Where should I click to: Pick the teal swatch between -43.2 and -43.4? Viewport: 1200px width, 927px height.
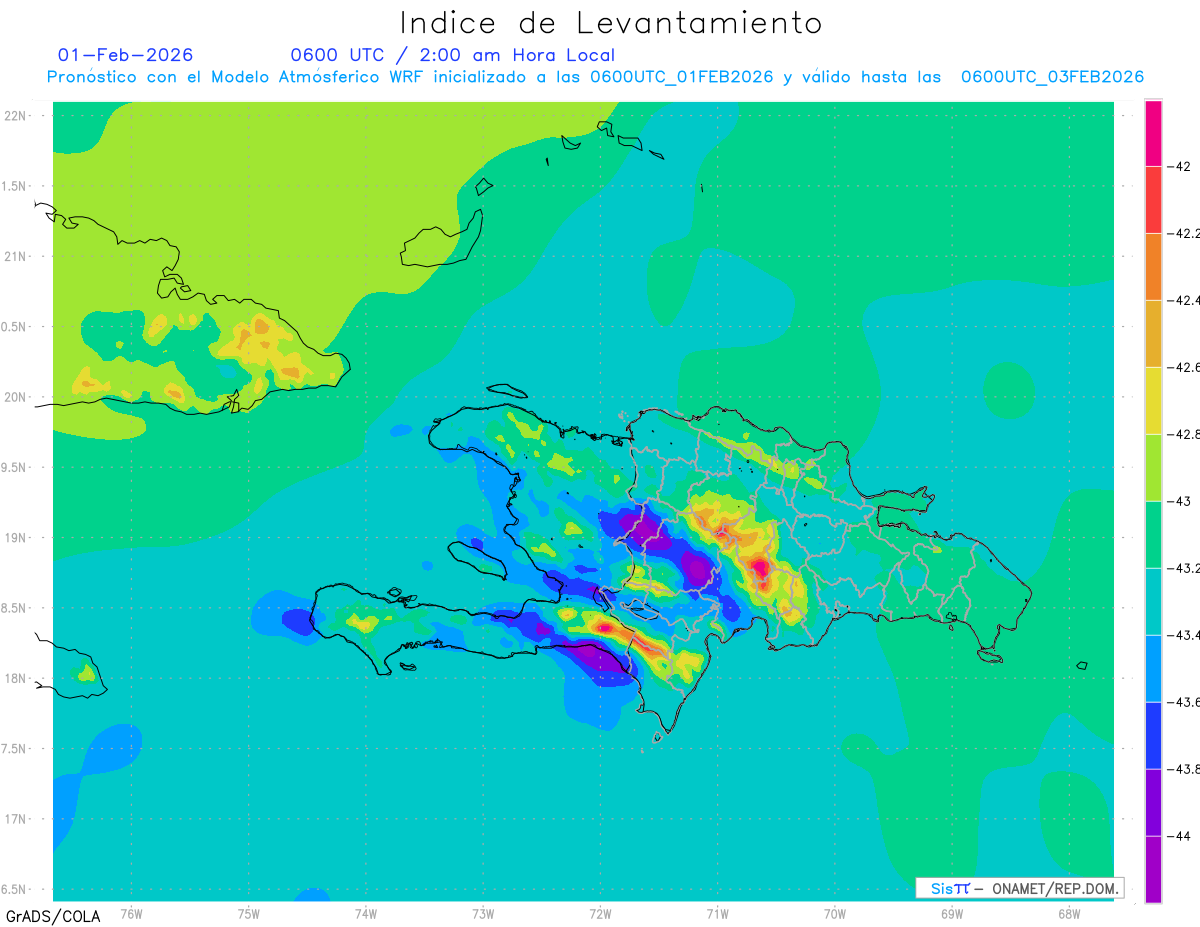(x=1153, y=601)
